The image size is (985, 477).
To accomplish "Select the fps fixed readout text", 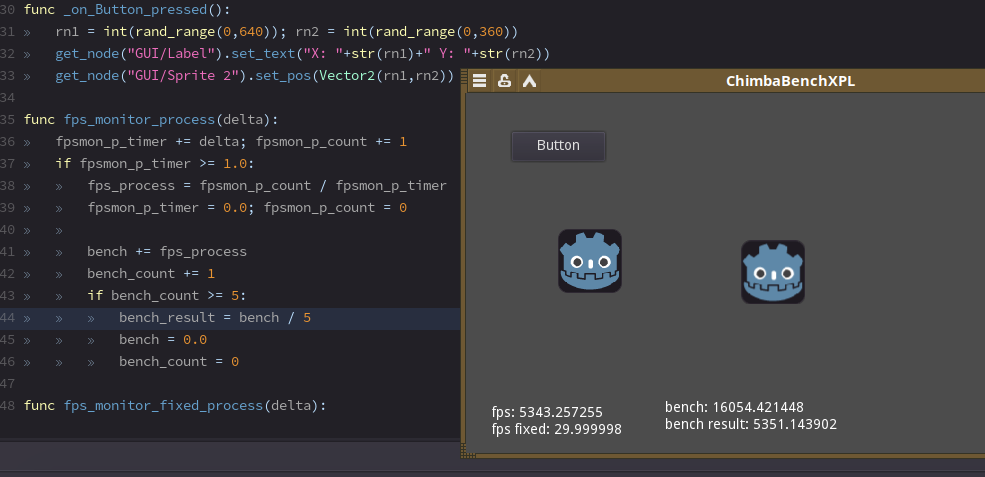I will (556, 429).
